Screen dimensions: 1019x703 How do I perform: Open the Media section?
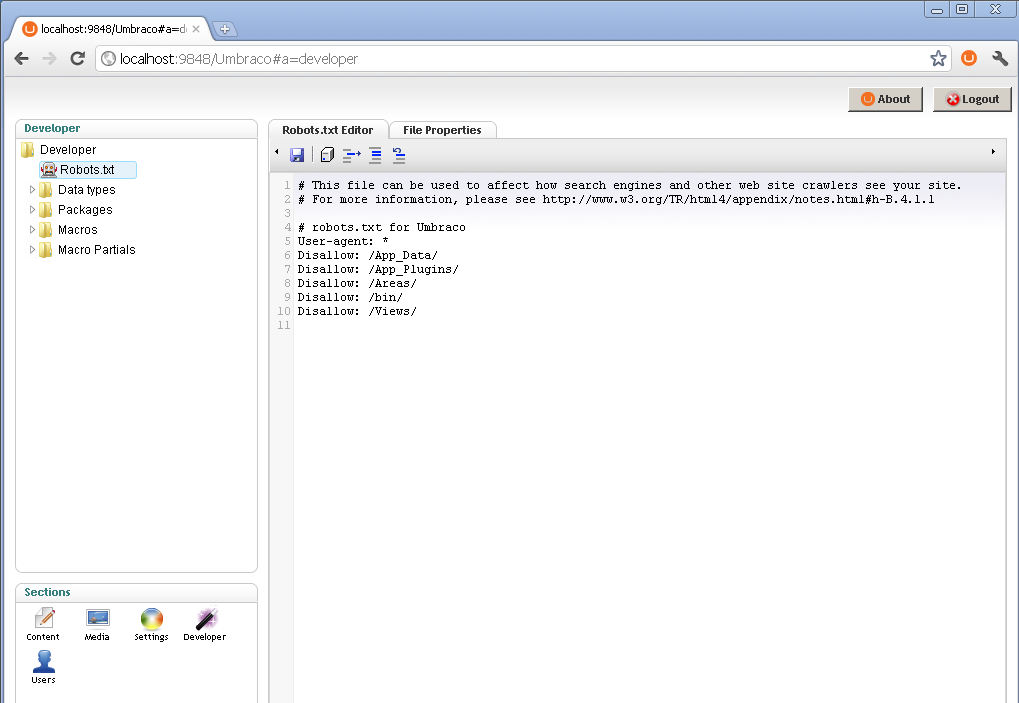point(97,624)
